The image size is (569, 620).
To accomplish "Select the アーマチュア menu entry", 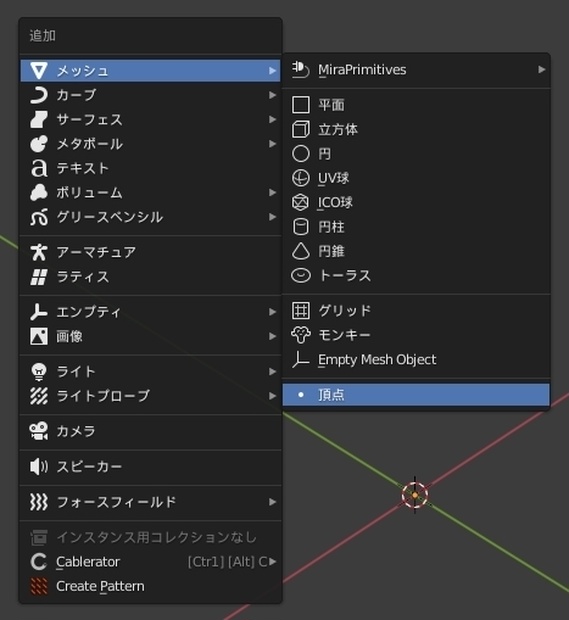I will pyautogui.click(x=150, y=252).
